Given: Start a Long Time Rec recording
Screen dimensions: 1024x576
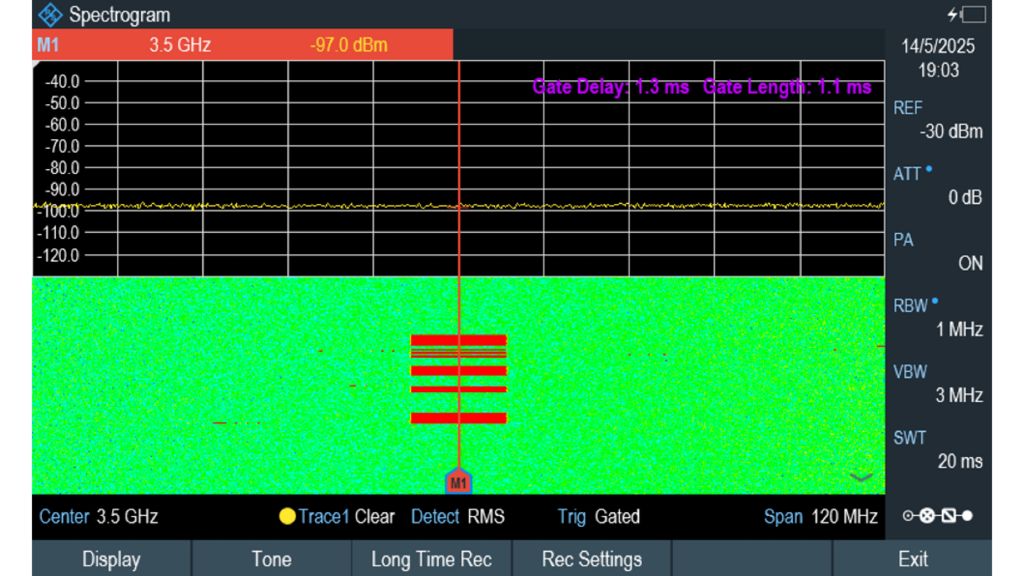Looking at the screenshot, I should pos(430,559).
